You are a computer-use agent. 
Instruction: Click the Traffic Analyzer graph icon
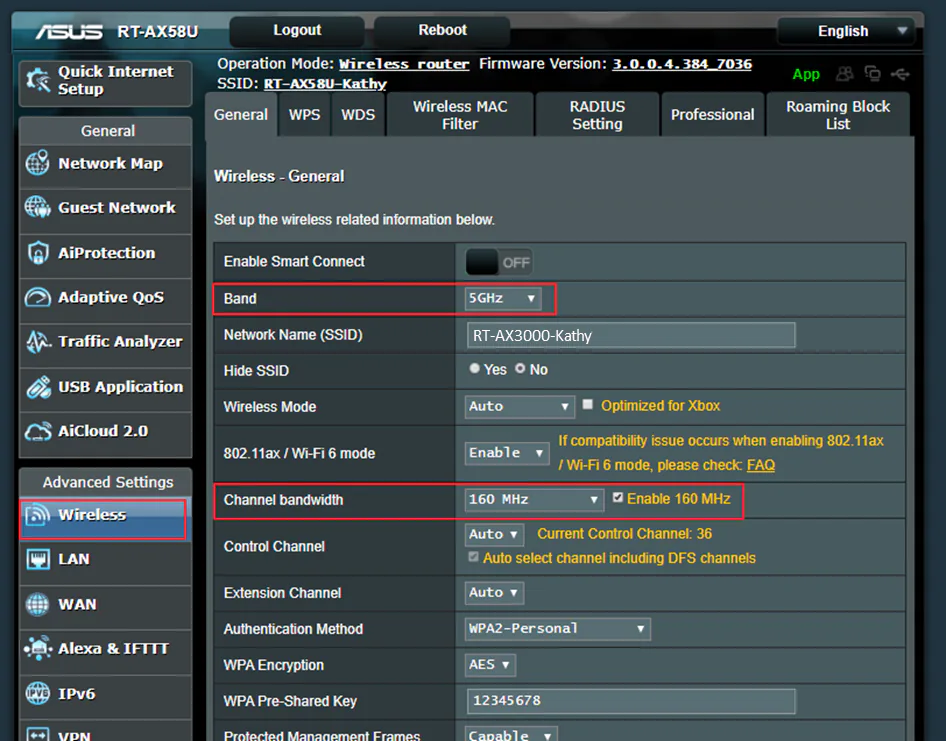[38, 342]
